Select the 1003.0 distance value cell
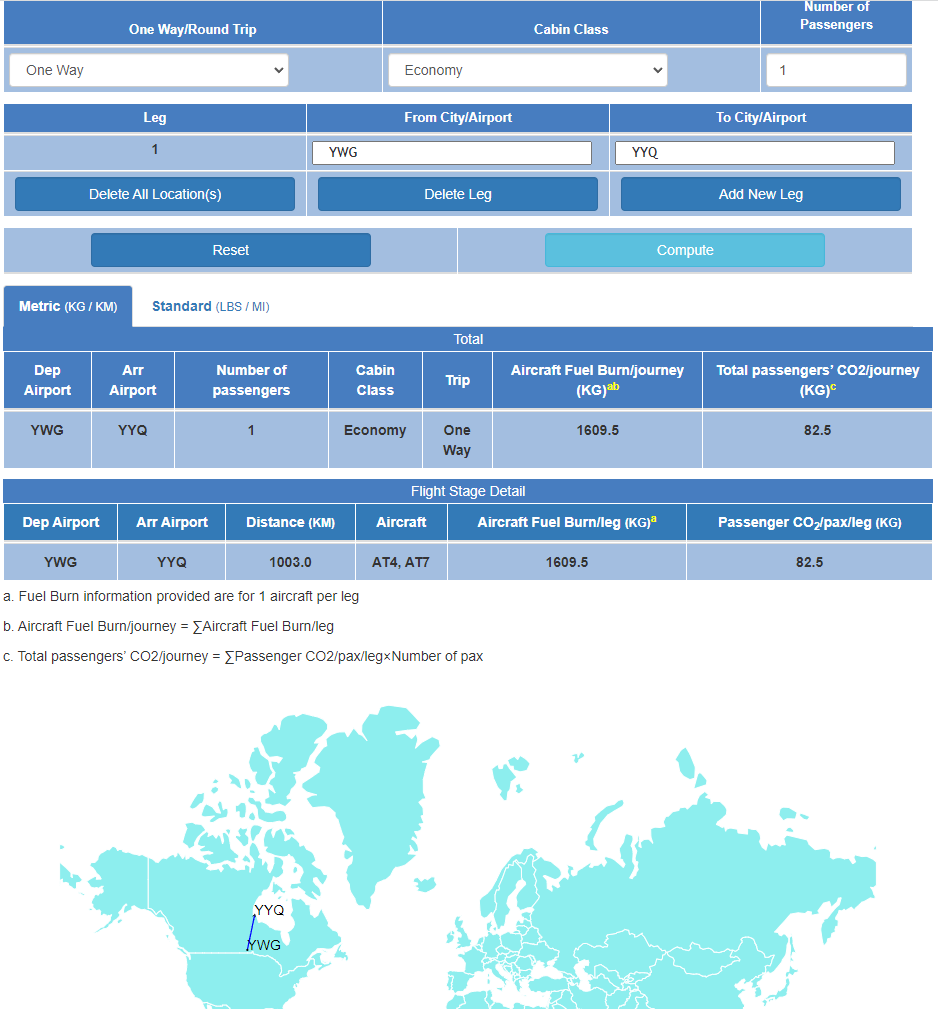Viewport: 938px width, 1009px height. coord(290,562)
